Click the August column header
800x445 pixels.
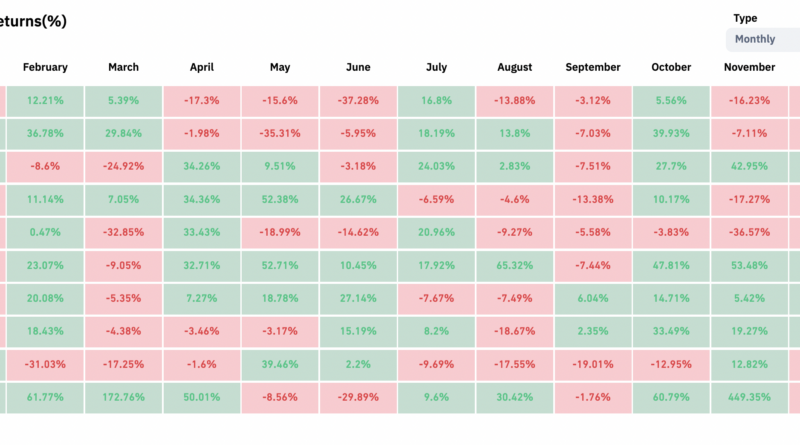pyautogui.click(x=515, y=68)
